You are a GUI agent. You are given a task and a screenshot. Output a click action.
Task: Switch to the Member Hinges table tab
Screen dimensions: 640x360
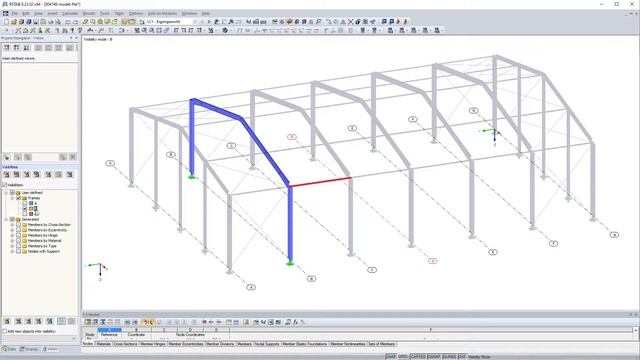(153, 344)
